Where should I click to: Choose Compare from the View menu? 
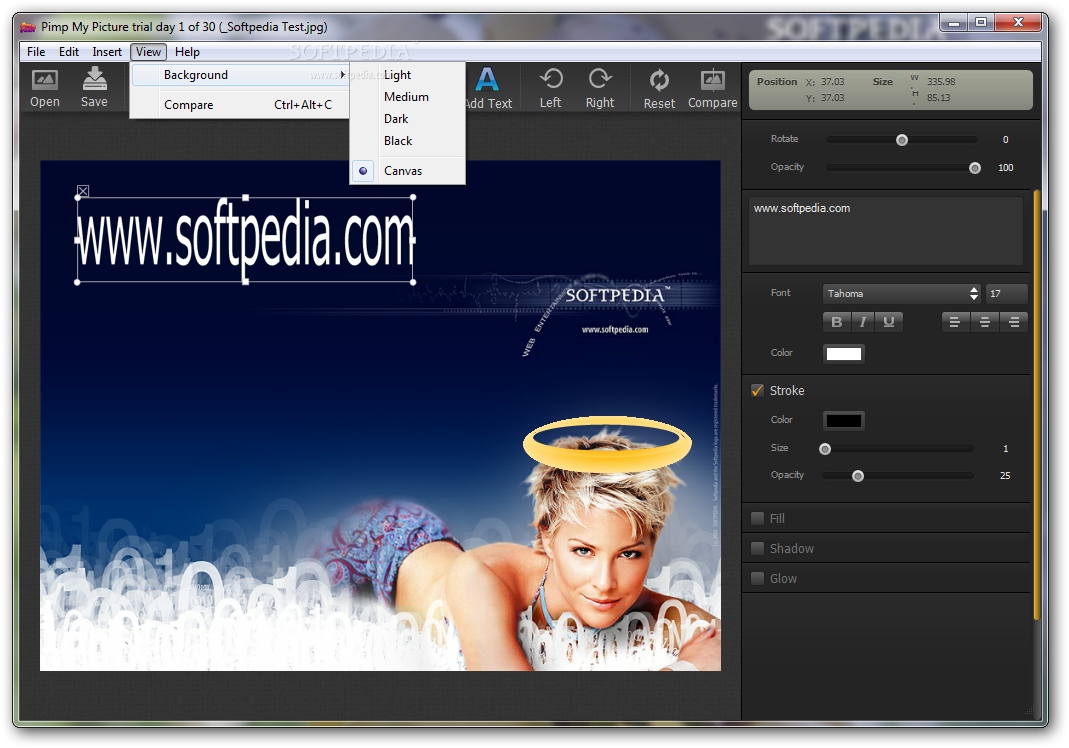tap(240, 104)
